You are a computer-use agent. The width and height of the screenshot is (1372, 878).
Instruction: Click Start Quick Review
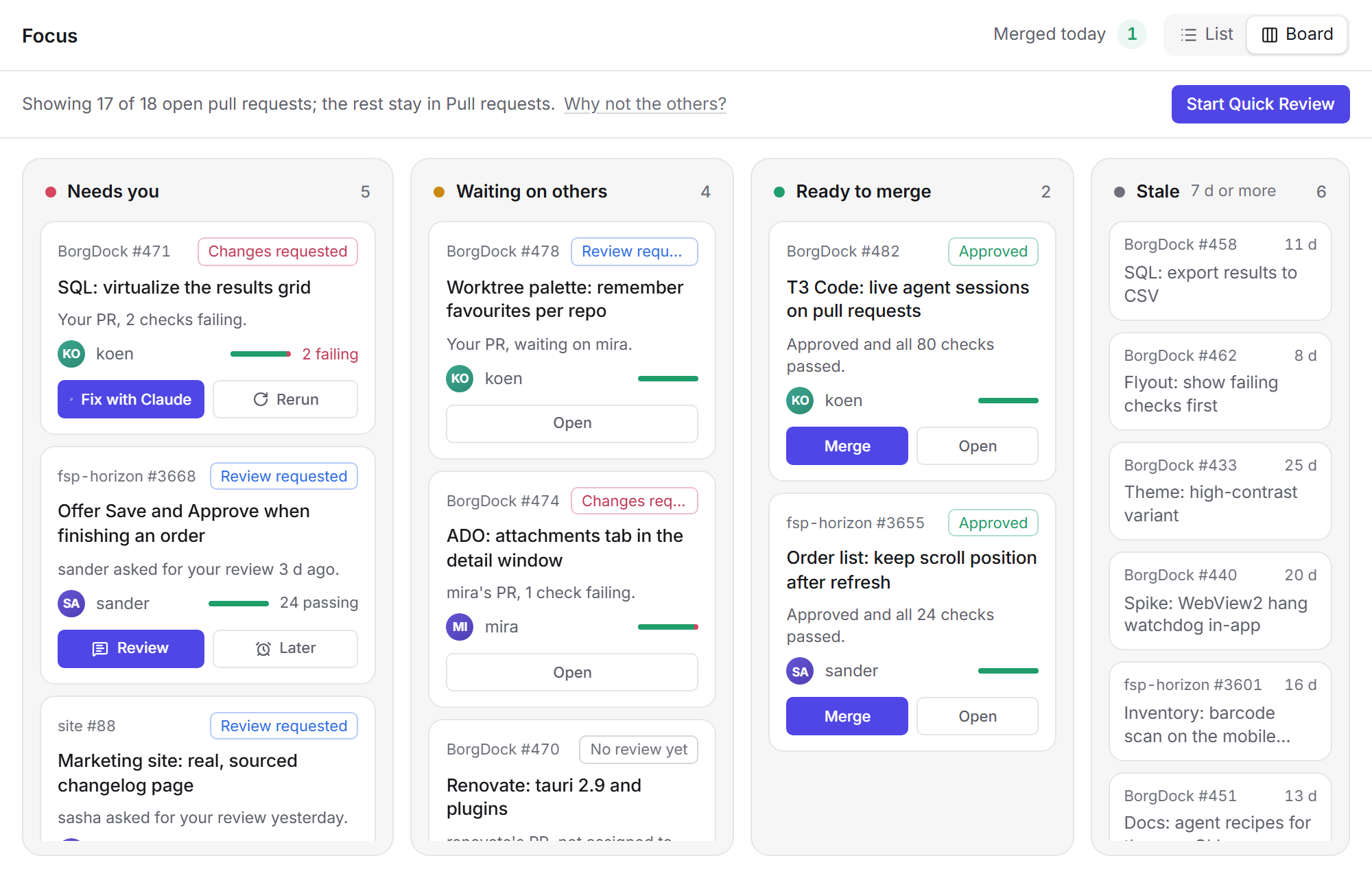(1260, 104)
